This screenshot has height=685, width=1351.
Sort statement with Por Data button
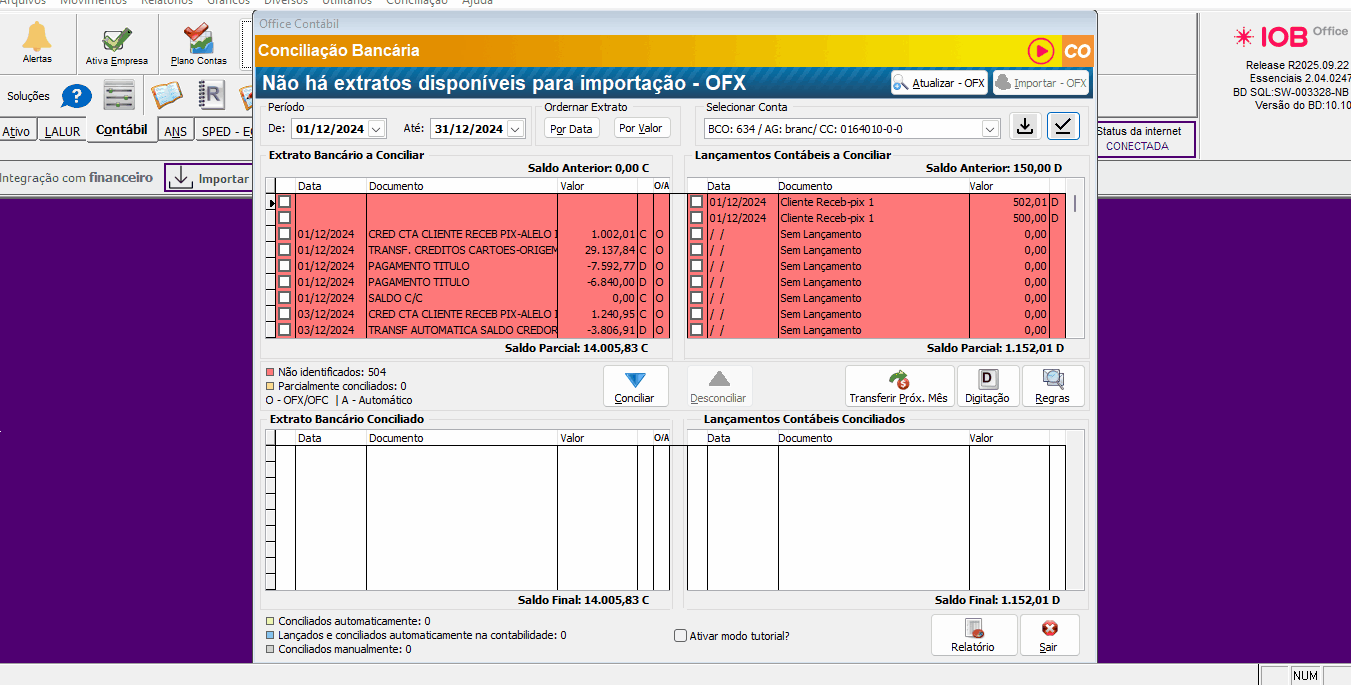572,129
